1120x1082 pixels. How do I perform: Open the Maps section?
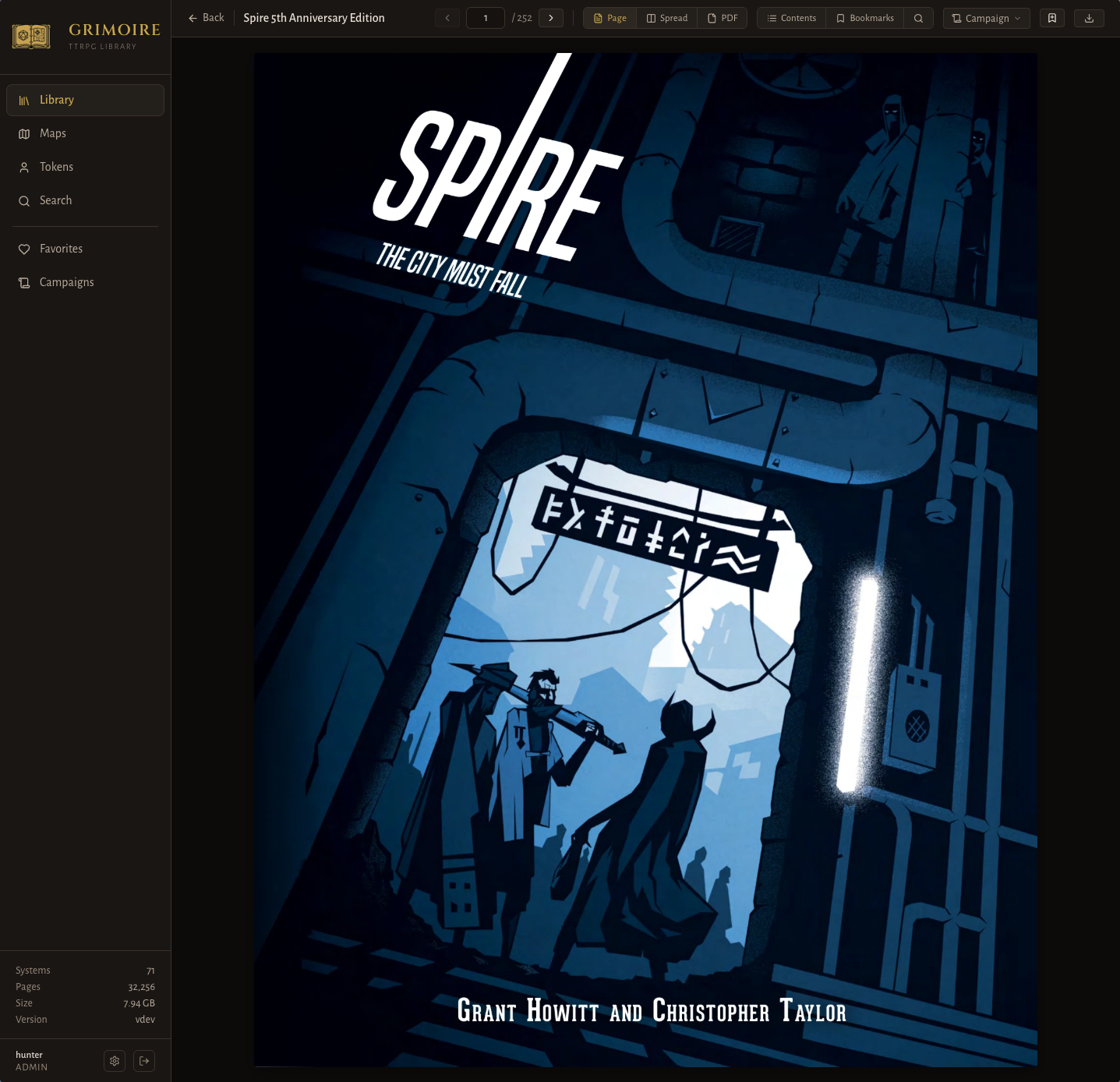(85, 133)
